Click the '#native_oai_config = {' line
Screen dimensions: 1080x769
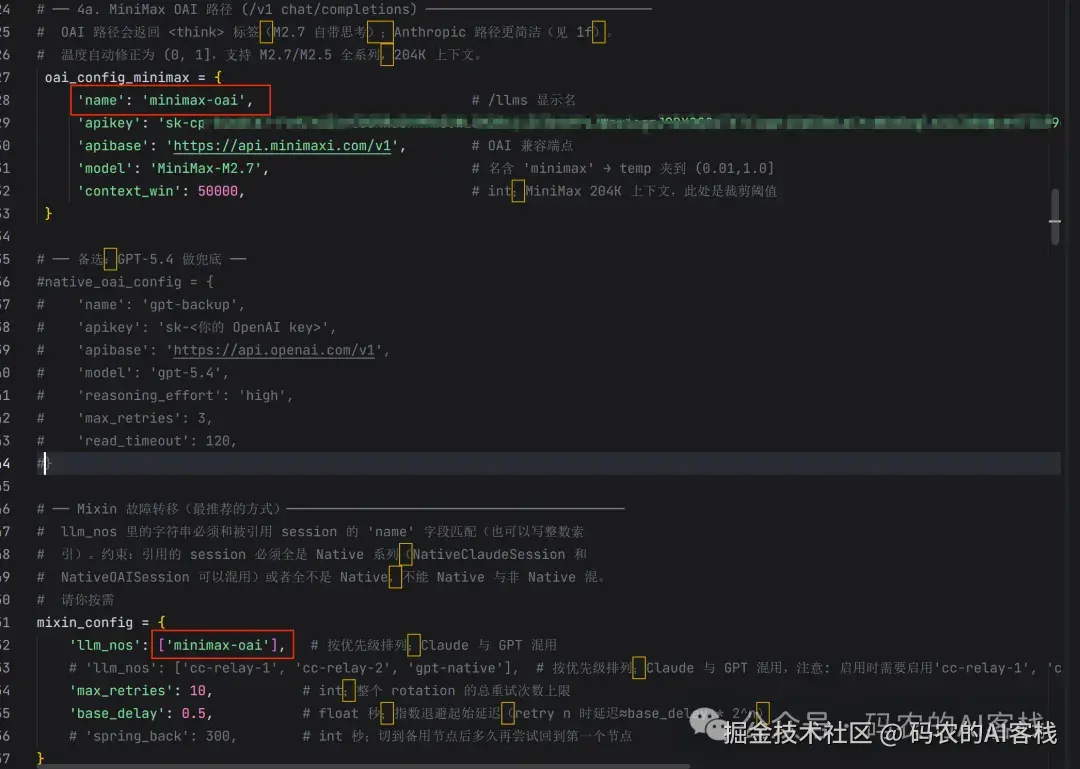pyautogui.click(x=125, y=282)
